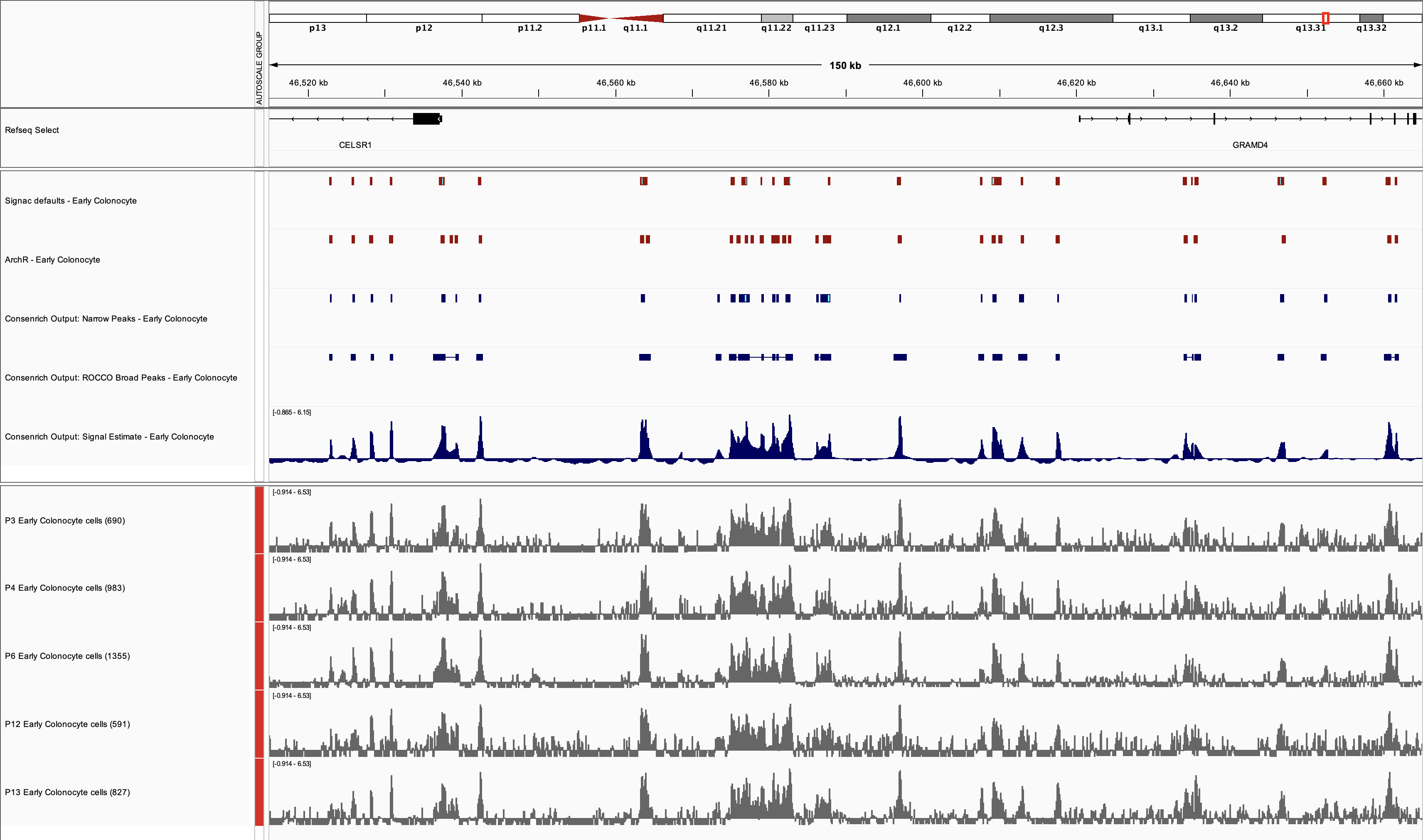This screenshot has height=840, width=1423.
Task: Center the view on 46,600 kb ruler mark
Action: tap(923, 83)
